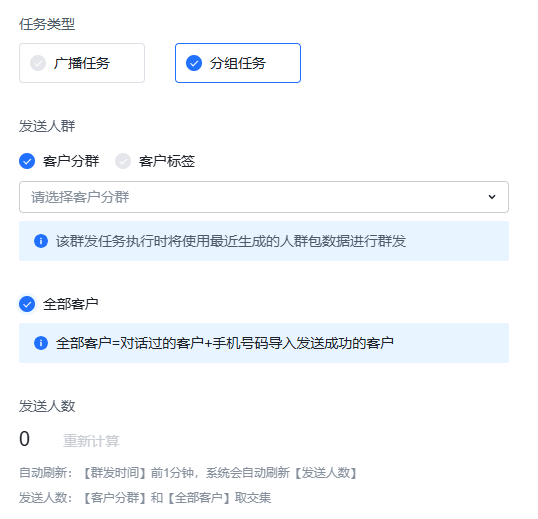Click the blue notice about 人群包数据

[264, 241]
